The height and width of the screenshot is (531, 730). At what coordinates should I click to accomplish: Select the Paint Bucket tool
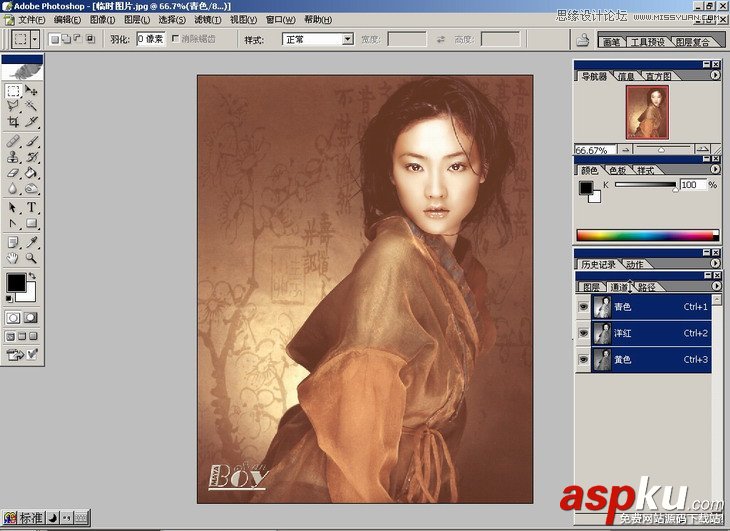pos(31,173)
